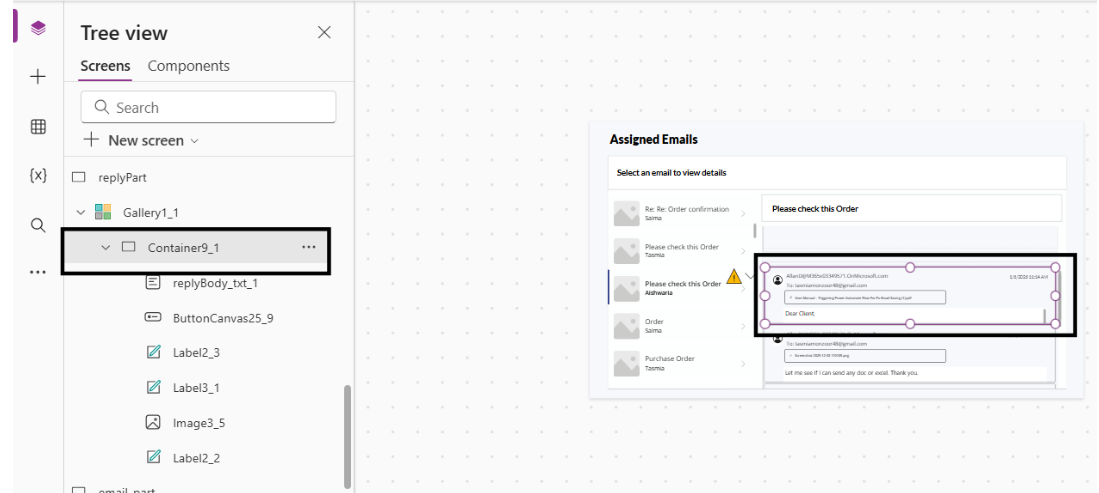Open Container9_1 more options menu

pos(308,247)
